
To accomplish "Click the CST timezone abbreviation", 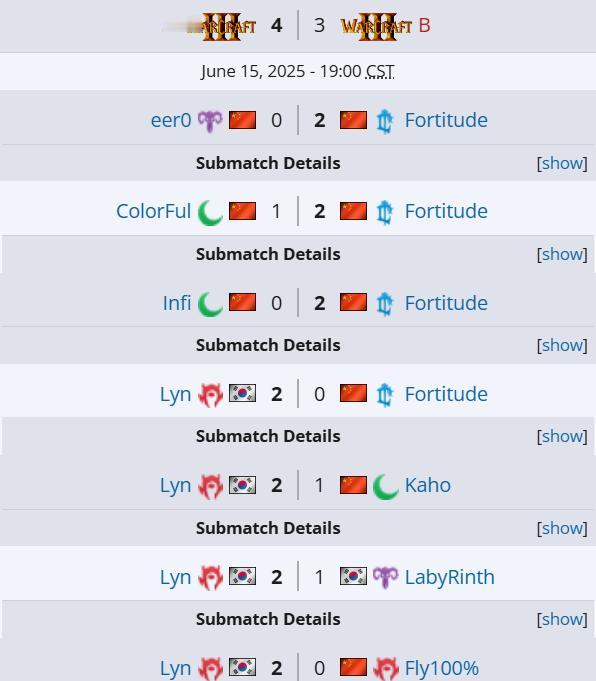I will click(x=380, y=71).
